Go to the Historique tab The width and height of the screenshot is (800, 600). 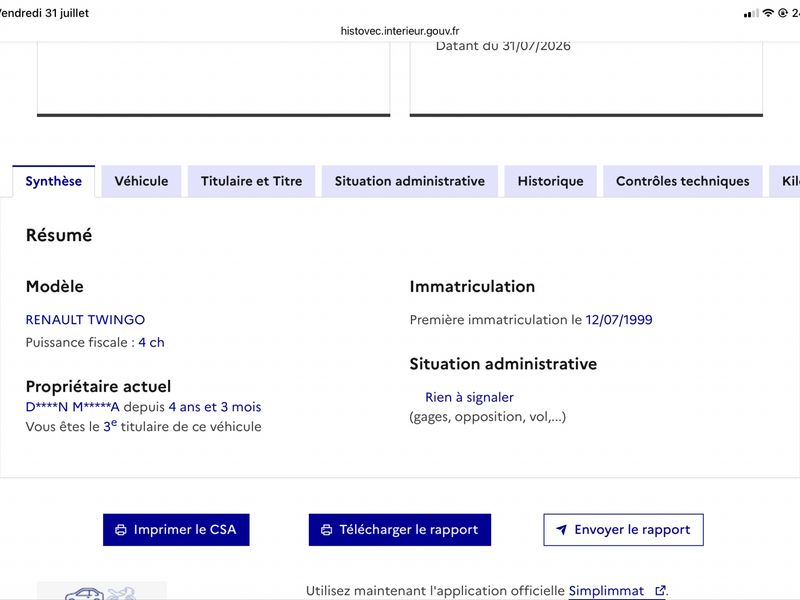point(551,181)
